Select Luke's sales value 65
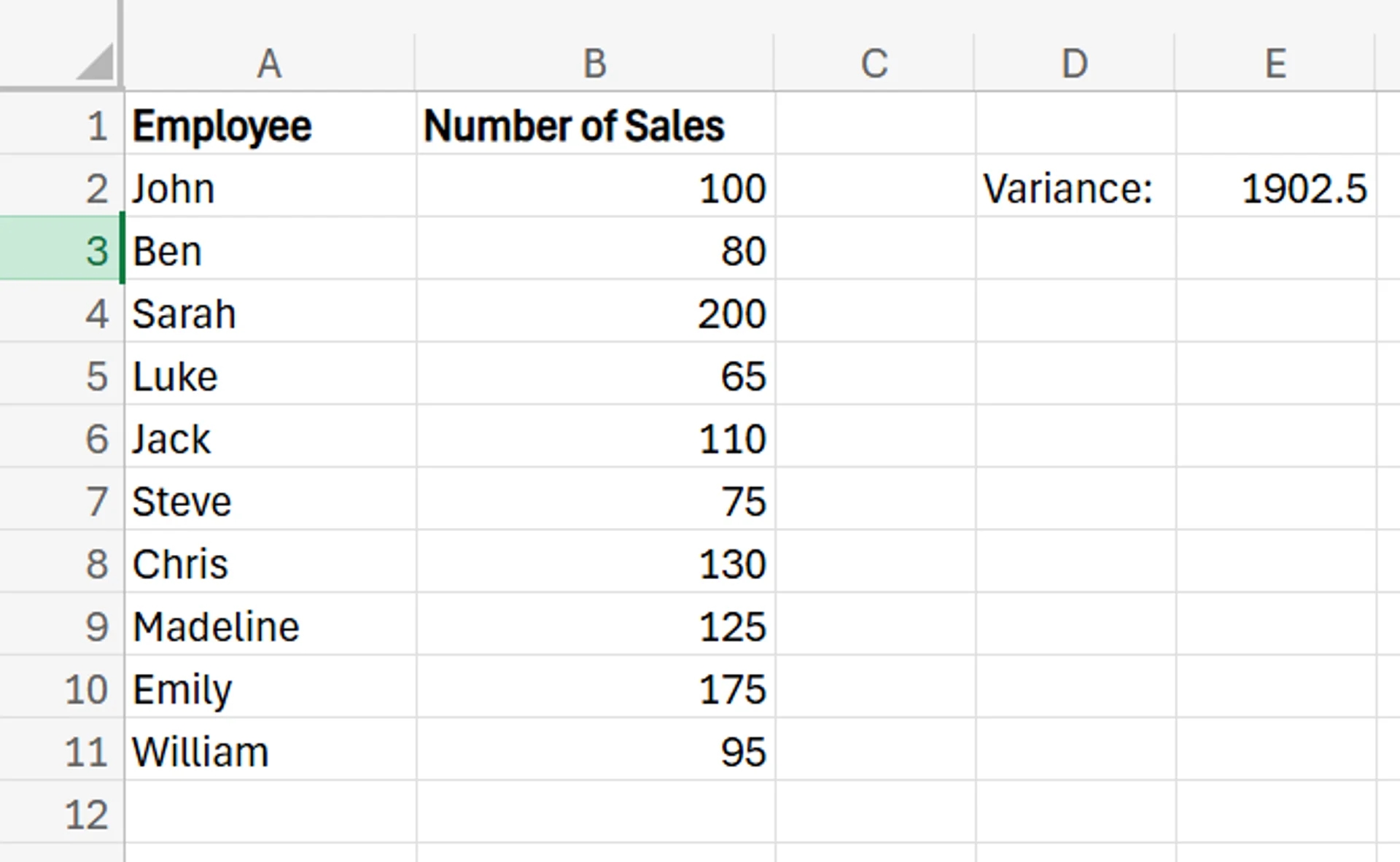The height and width of the screenshot is (862, 1400). click(594, 376)
